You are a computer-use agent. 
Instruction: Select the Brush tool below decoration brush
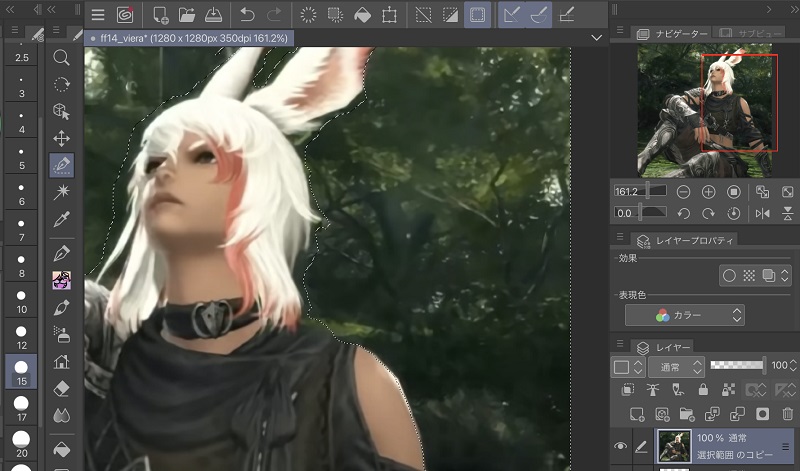click(x=61, y=308)
